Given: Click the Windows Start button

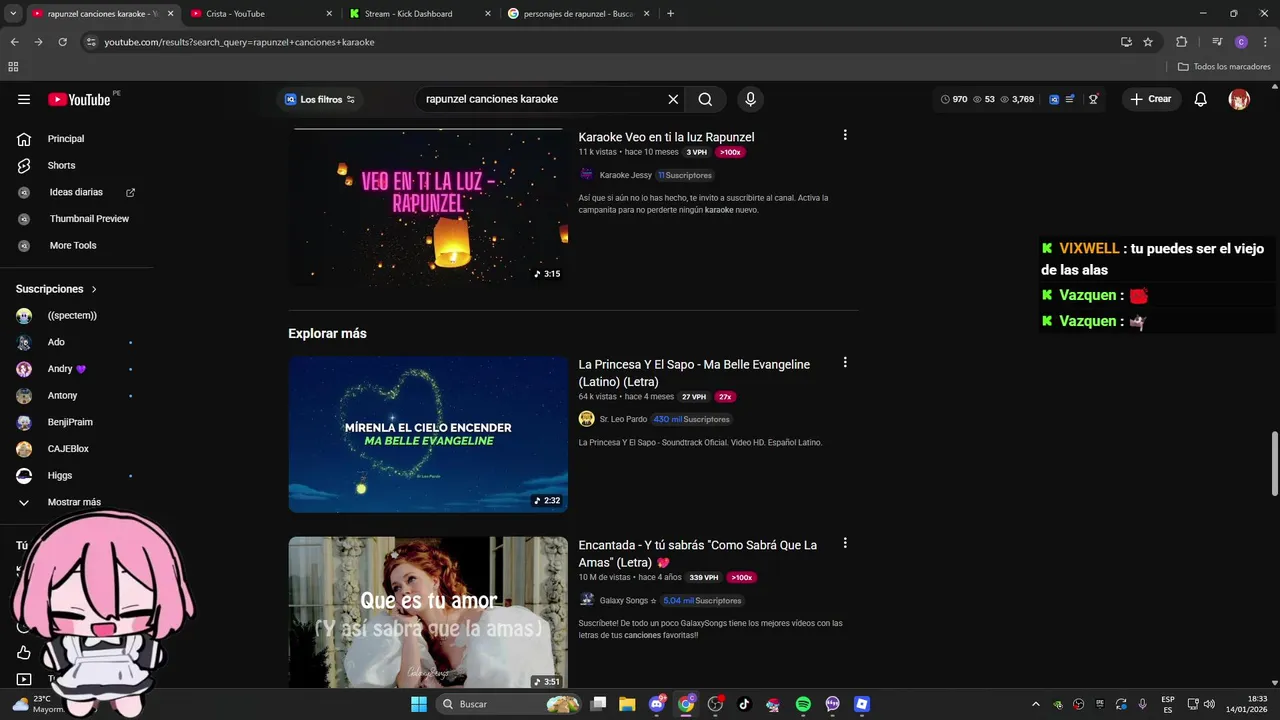Looking at the screenshot, I should [x=419, y=704].
